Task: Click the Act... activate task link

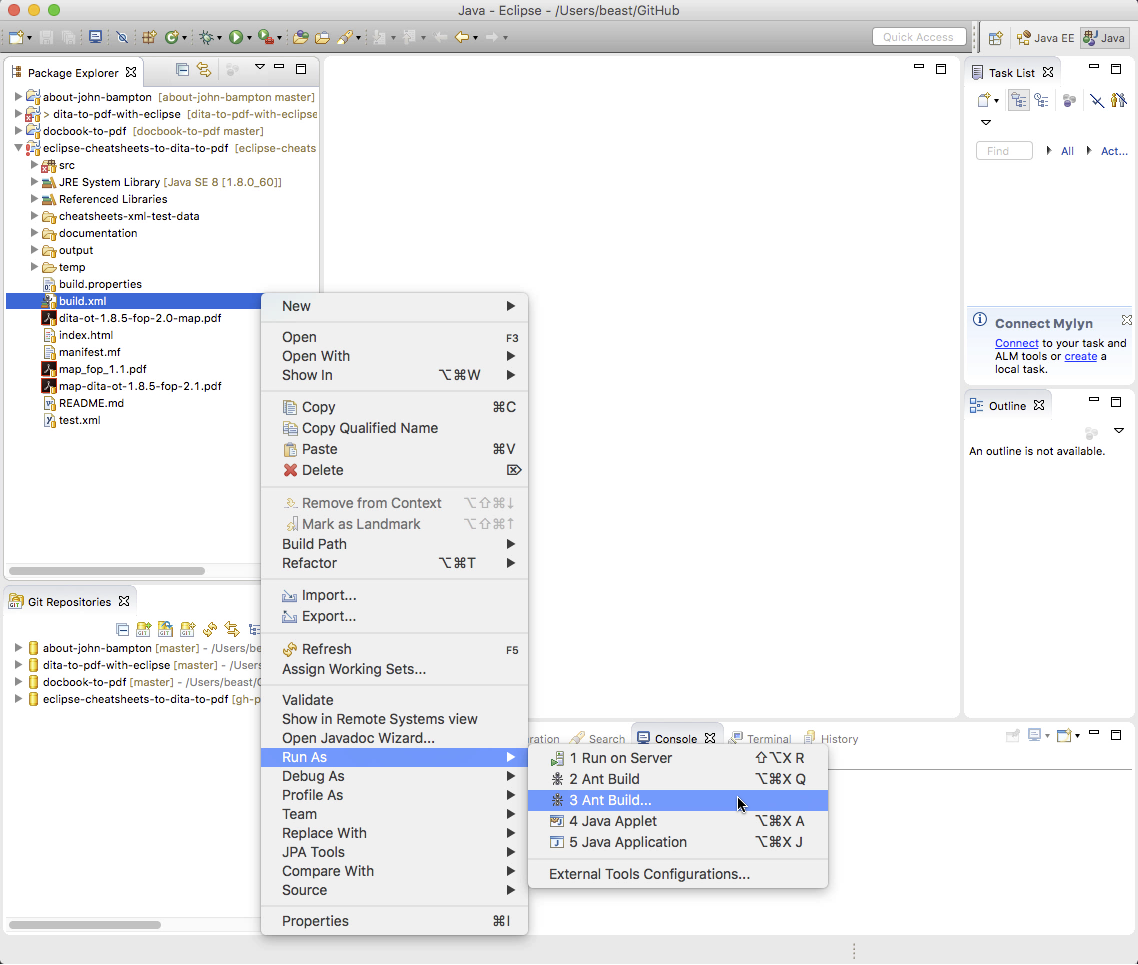Action: 1114,151
